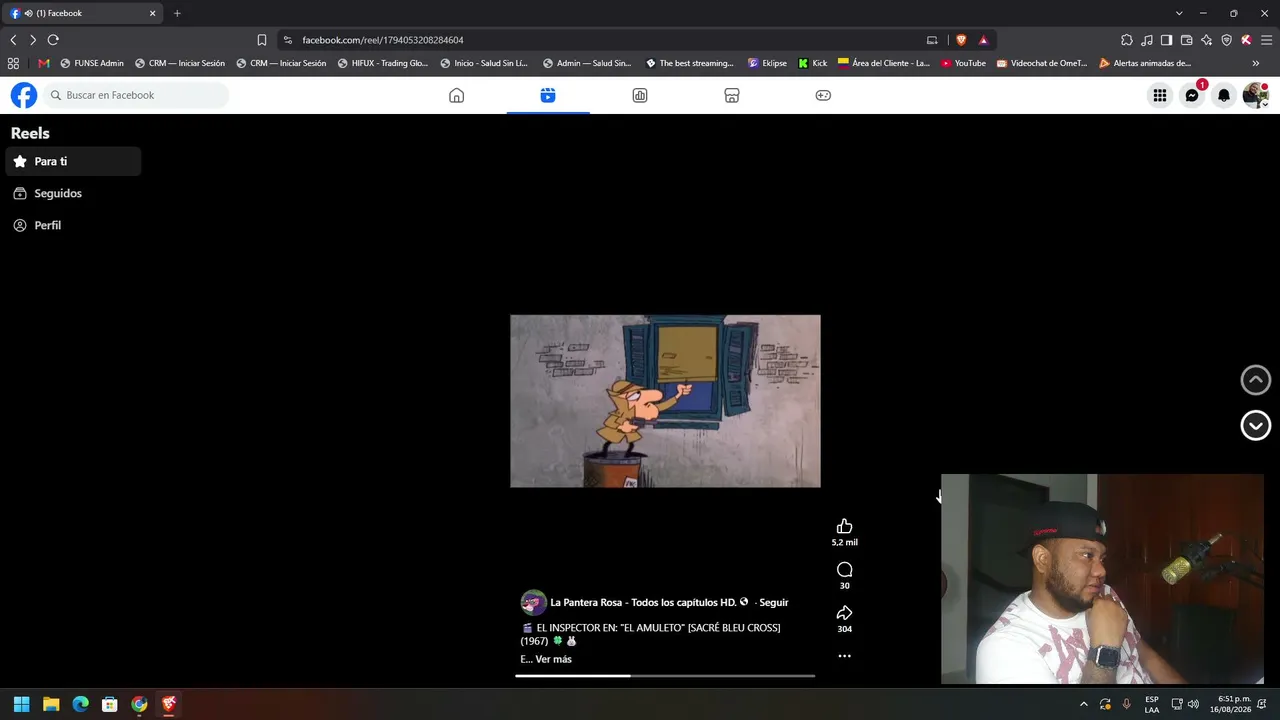Expand the caption with Ver más
The height and width of the screenshot is (720, 1280).
pyautogui.click(x=553, y=659)
